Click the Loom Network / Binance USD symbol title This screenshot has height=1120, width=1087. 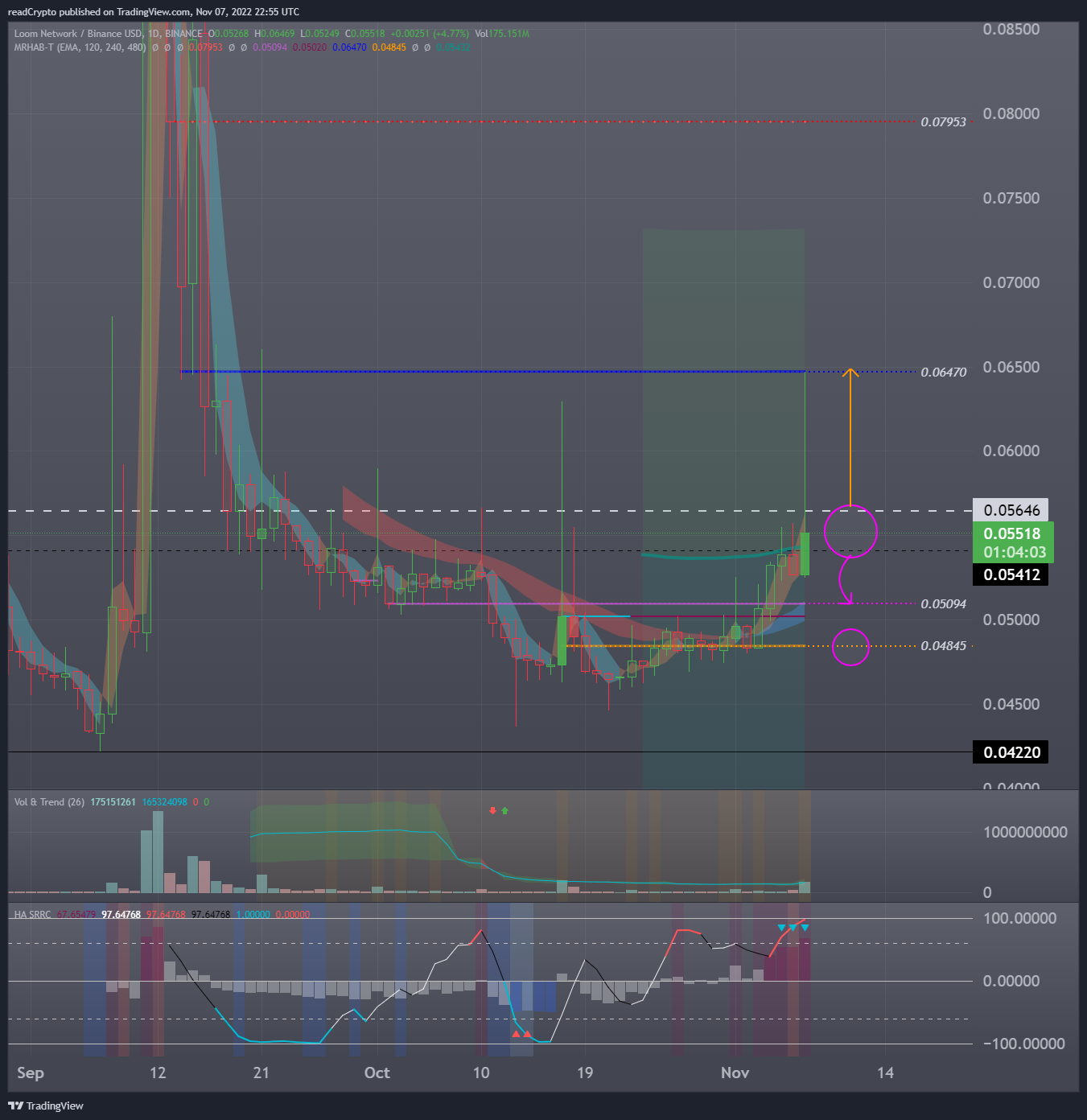(x=78, y=34)
